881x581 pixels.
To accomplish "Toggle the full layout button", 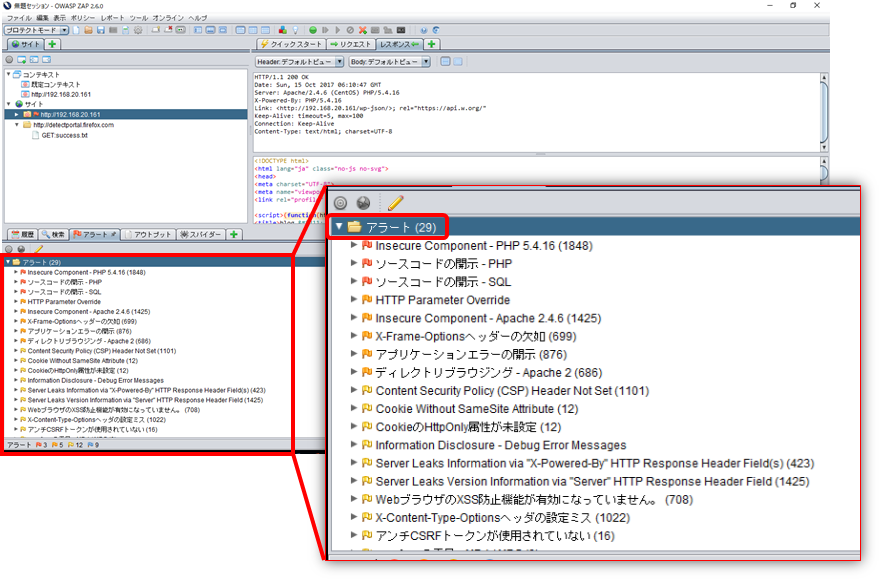I will [222, 30].
